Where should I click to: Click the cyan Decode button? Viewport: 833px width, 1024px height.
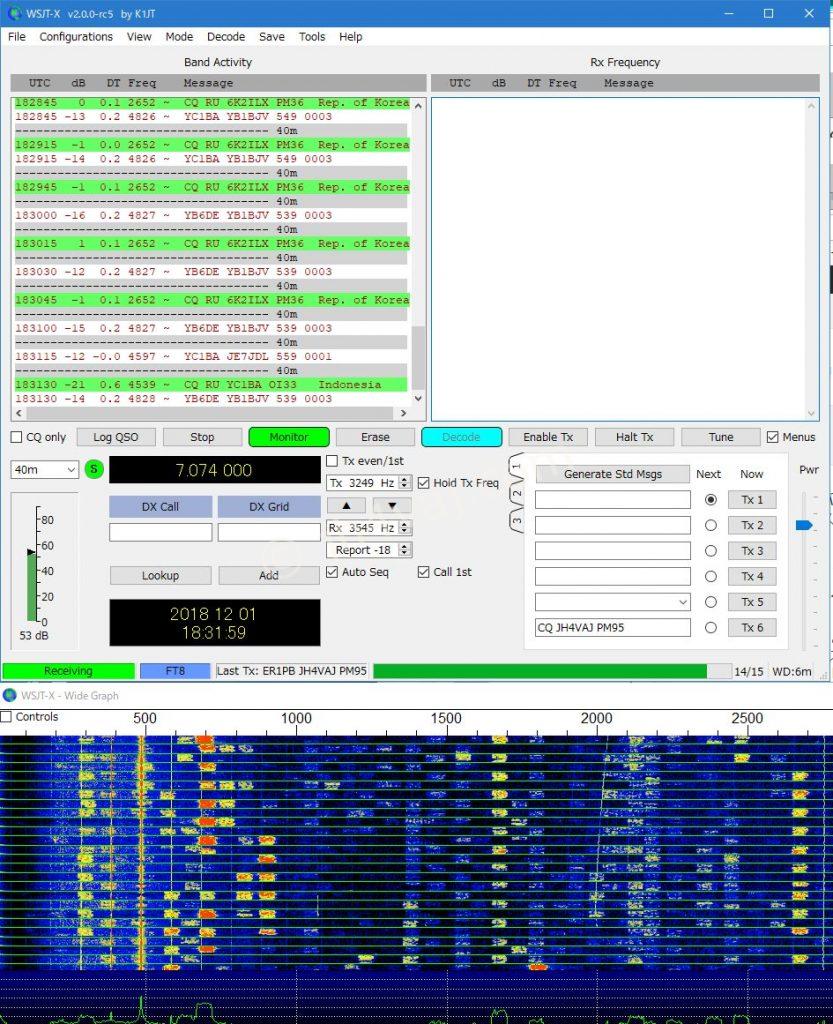[x=462, y=437]
